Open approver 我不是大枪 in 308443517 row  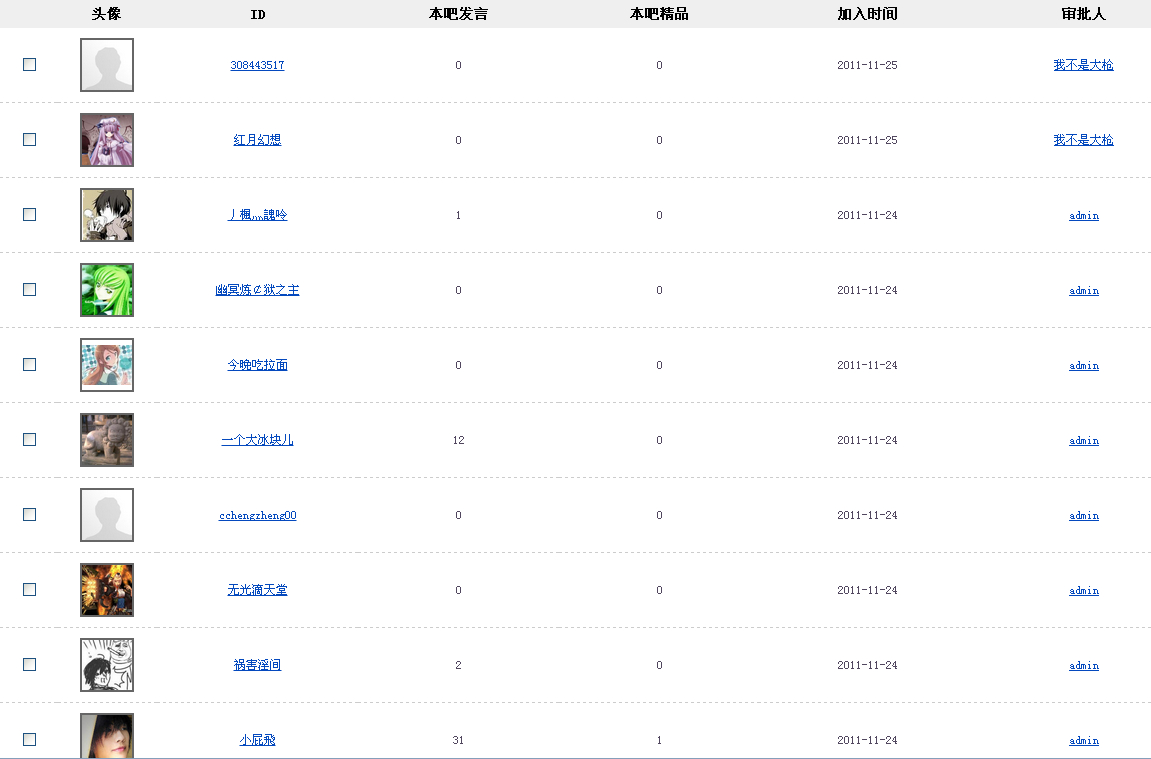(1083, 65)
